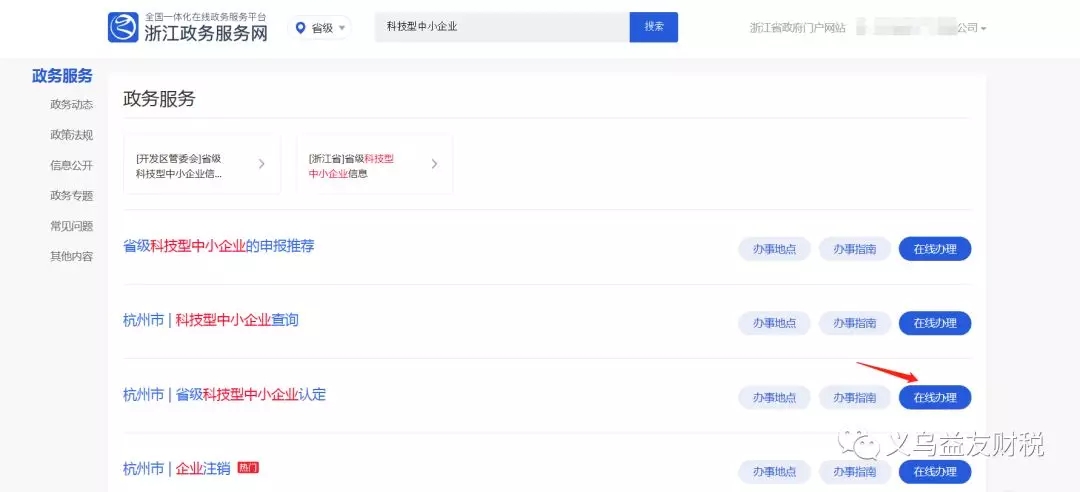Visit the 浙江省政府门户网站 link

coord(797,28)
